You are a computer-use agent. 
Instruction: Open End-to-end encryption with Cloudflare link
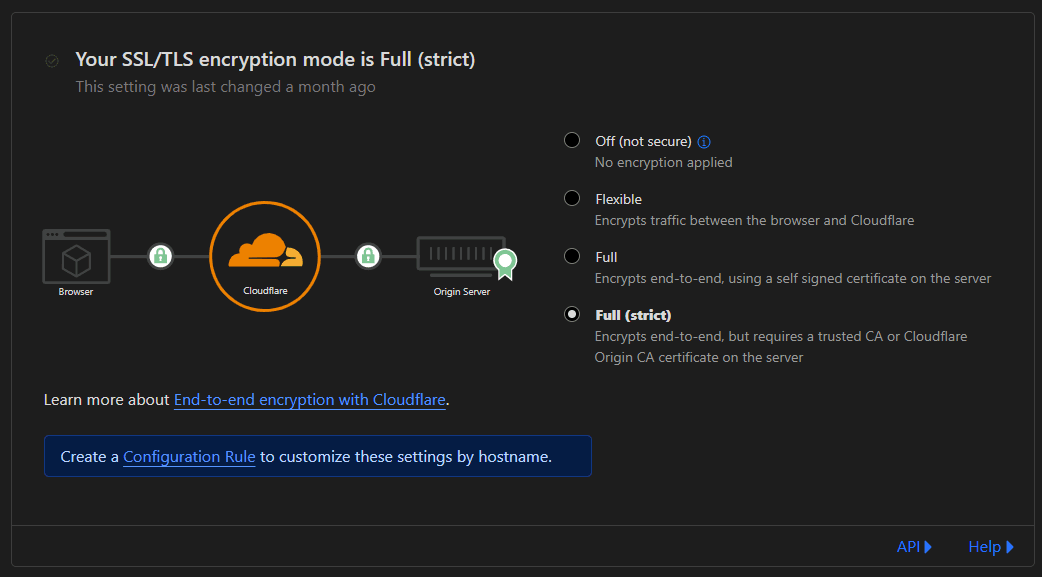pyautogui.click(x=310, y=399)
